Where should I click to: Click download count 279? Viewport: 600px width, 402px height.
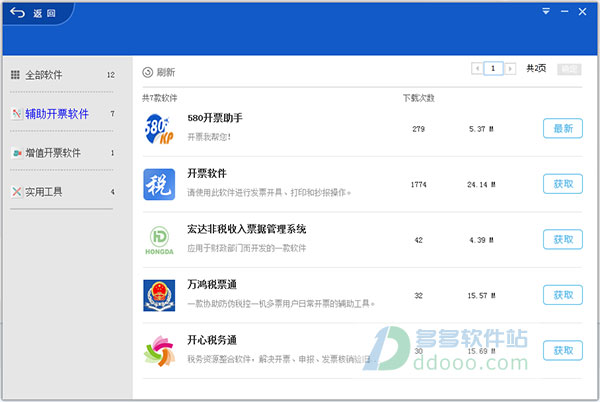tap(419, 129)
